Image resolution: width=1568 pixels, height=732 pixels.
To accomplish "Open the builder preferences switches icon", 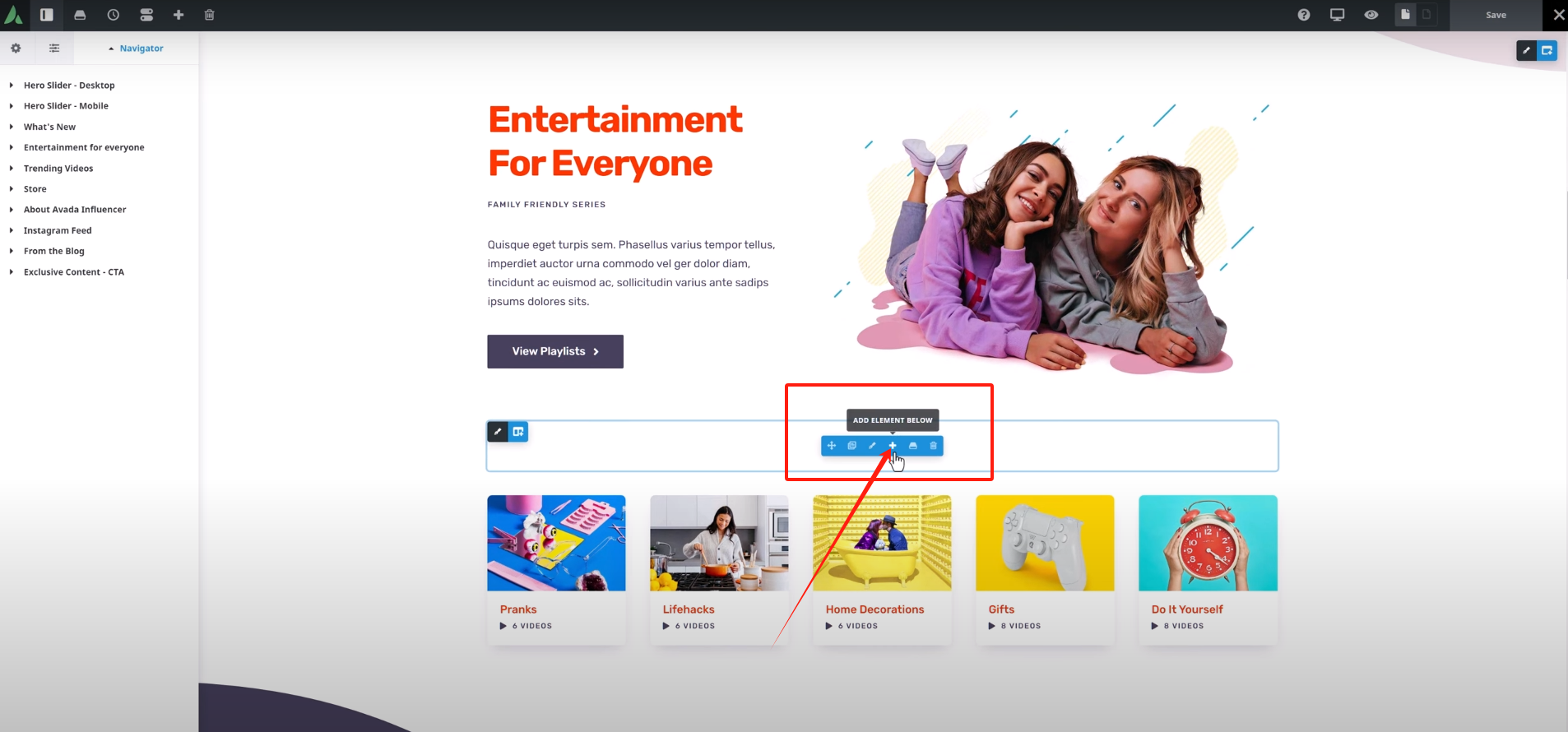I will point(146,15).
